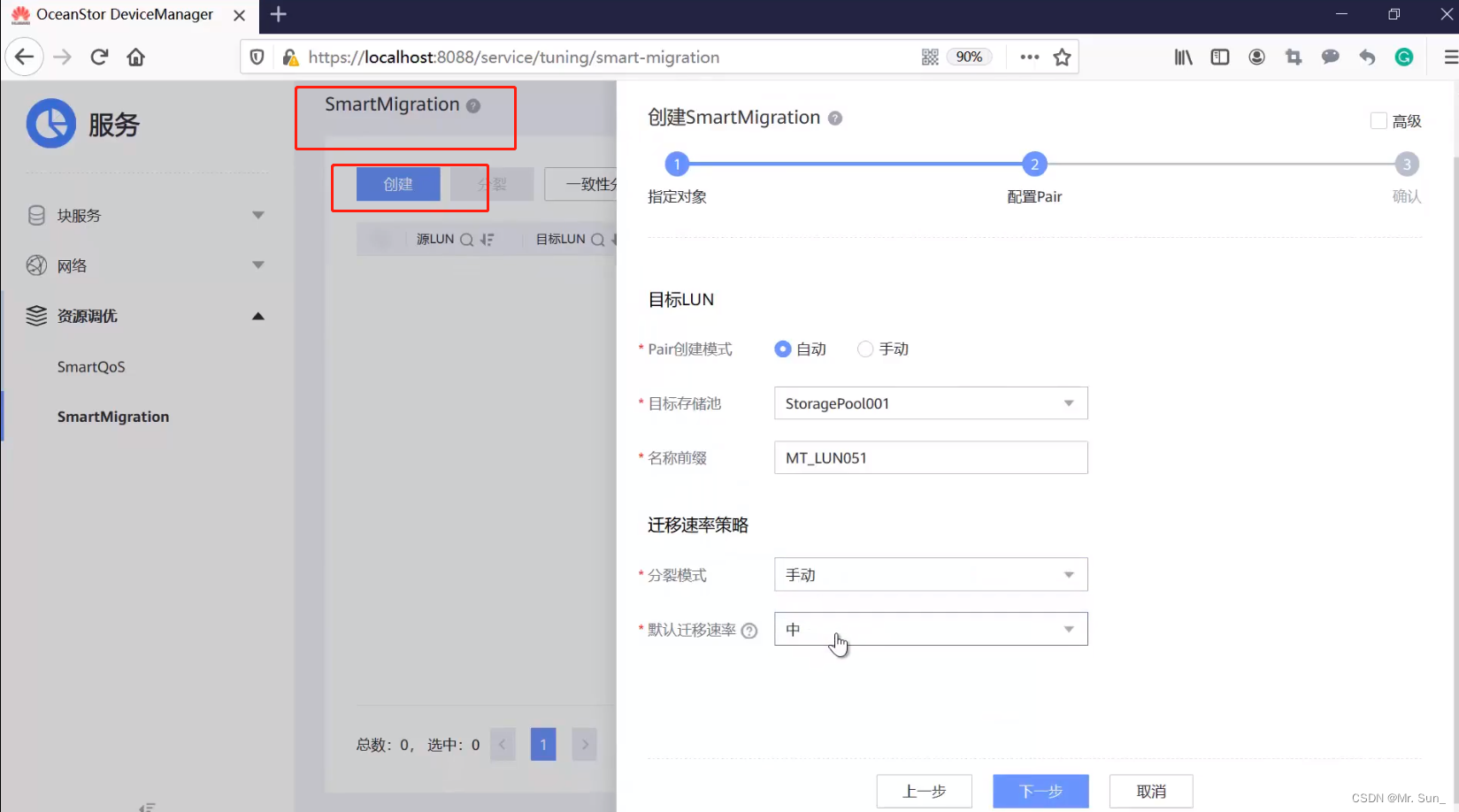Click the screenshot crop icon in toolbar
The image size is (1459, 812).
[1294, 57]
